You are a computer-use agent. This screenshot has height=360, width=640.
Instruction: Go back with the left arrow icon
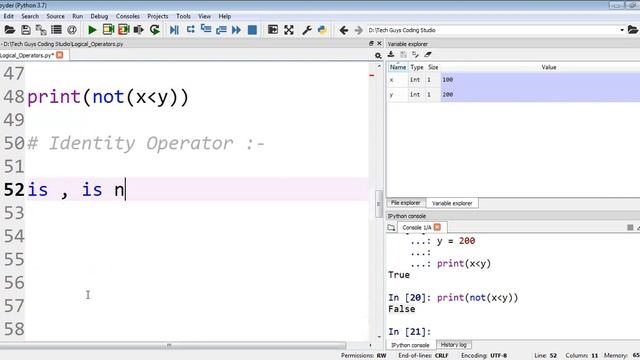coord(344,30)
